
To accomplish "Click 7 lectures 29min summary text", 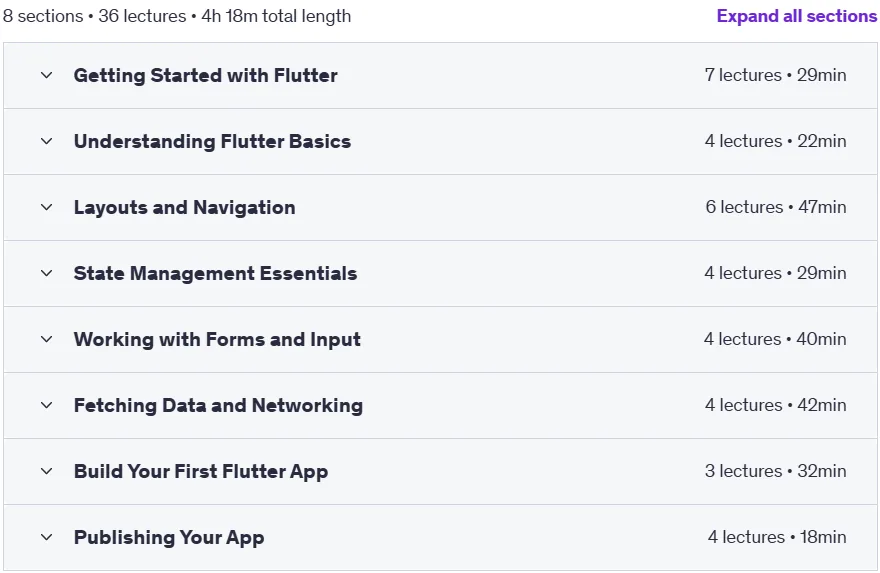I will pos(776,75).
